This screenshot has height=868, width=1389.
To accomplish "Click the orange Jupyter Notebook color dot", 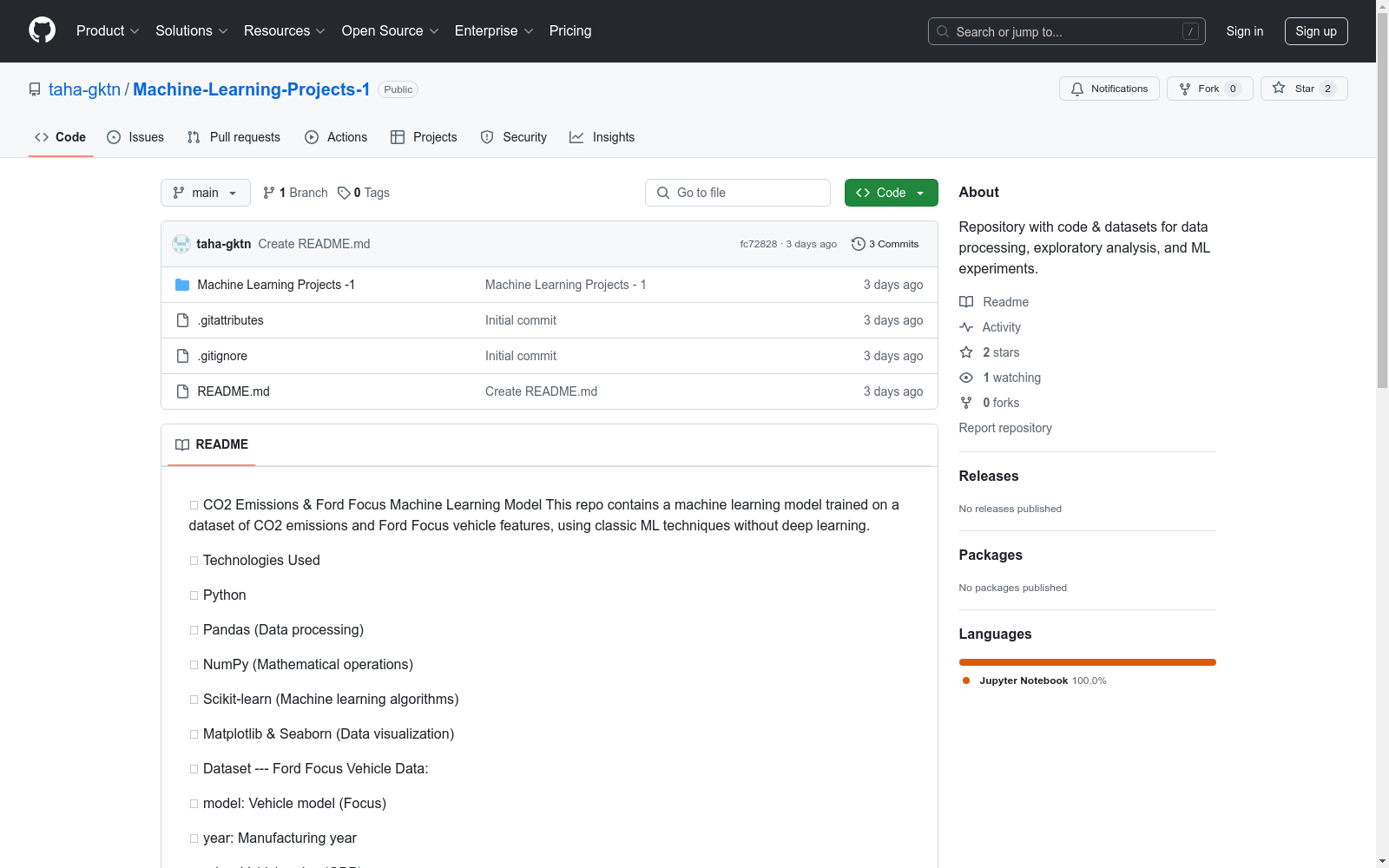I will pos(966,681).
